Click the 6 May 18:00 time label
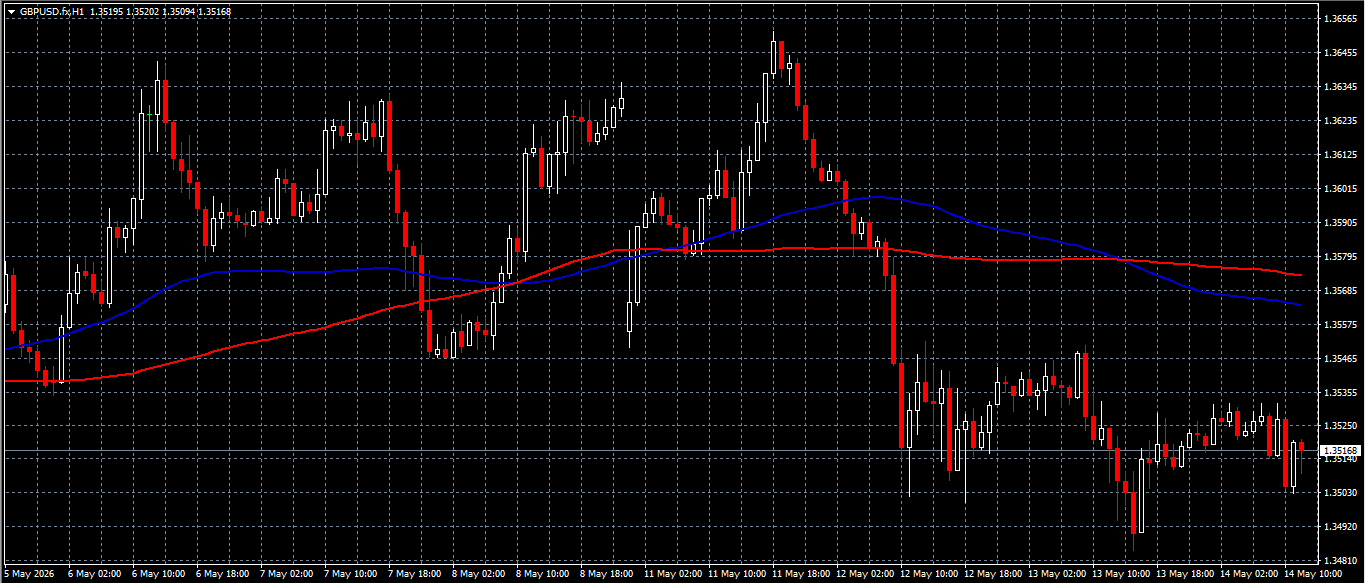 (x=225, y=575)
